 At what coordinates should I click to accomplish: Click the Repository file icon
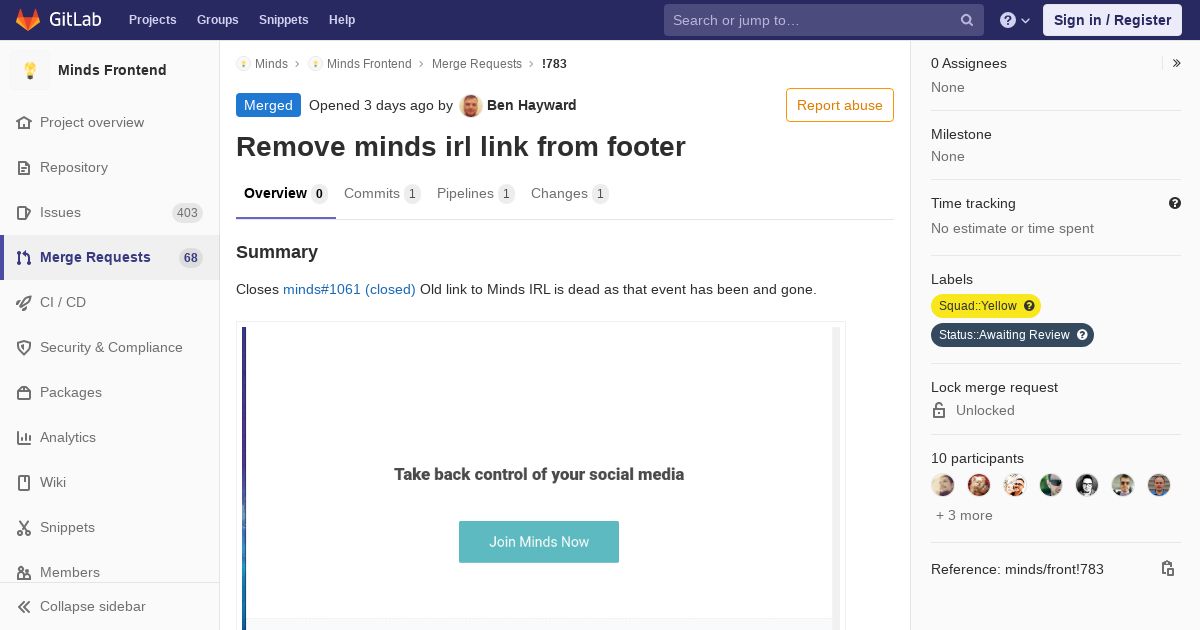pos(24,167)
